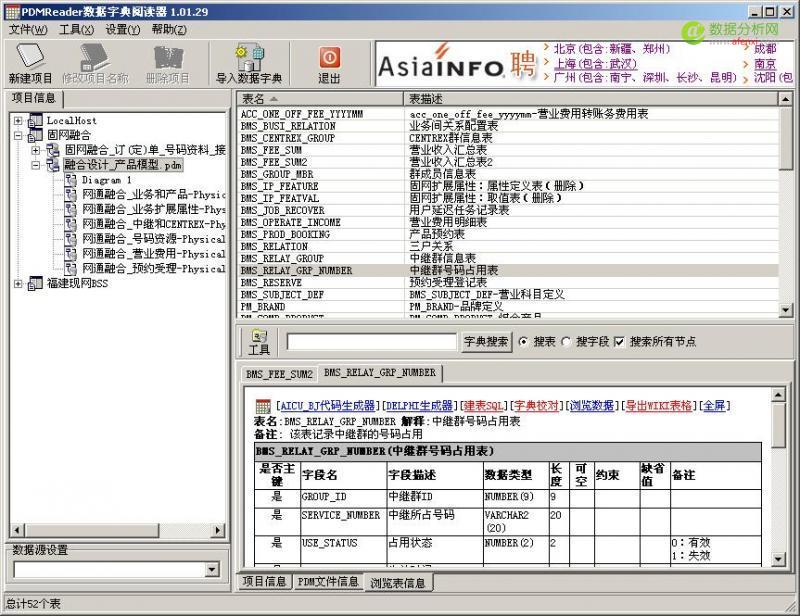Select the 福建现网BSS project icon

coord(35,283)
